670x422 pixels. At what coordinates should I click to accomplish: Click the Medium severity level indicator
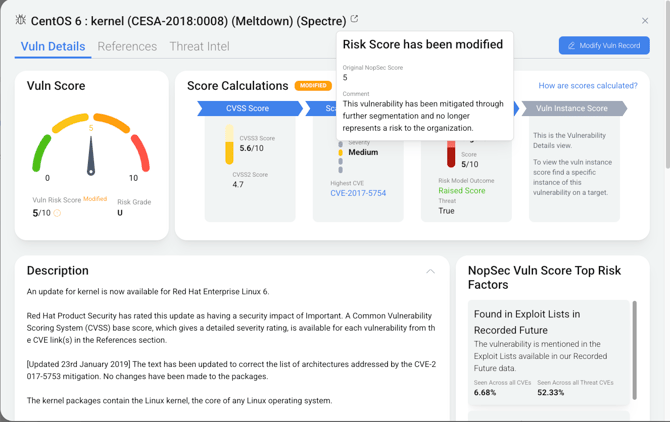point(341,153)
